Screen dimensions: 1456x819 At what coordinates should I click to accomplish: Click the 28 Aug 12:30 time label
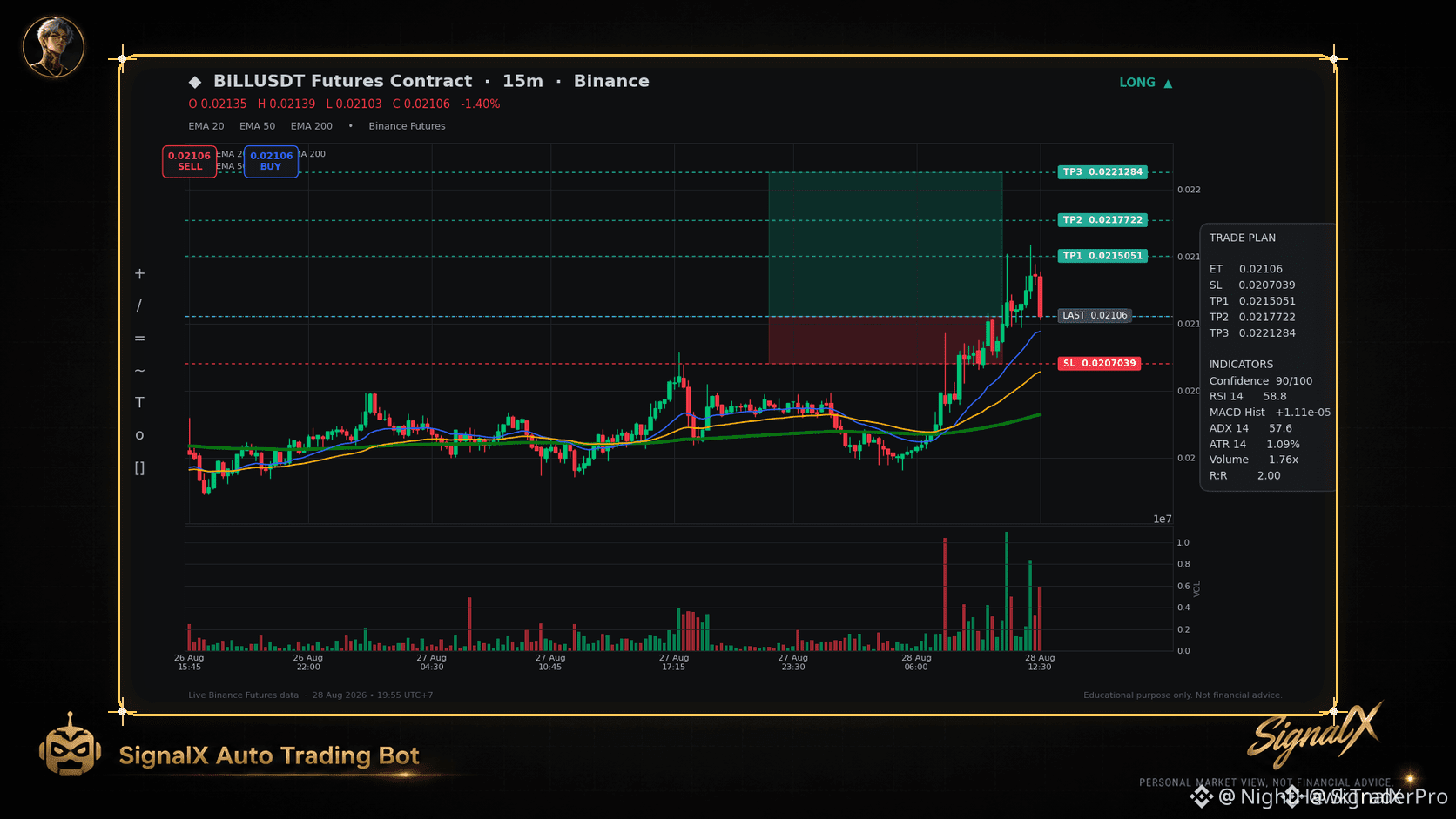coord(1040,662)
